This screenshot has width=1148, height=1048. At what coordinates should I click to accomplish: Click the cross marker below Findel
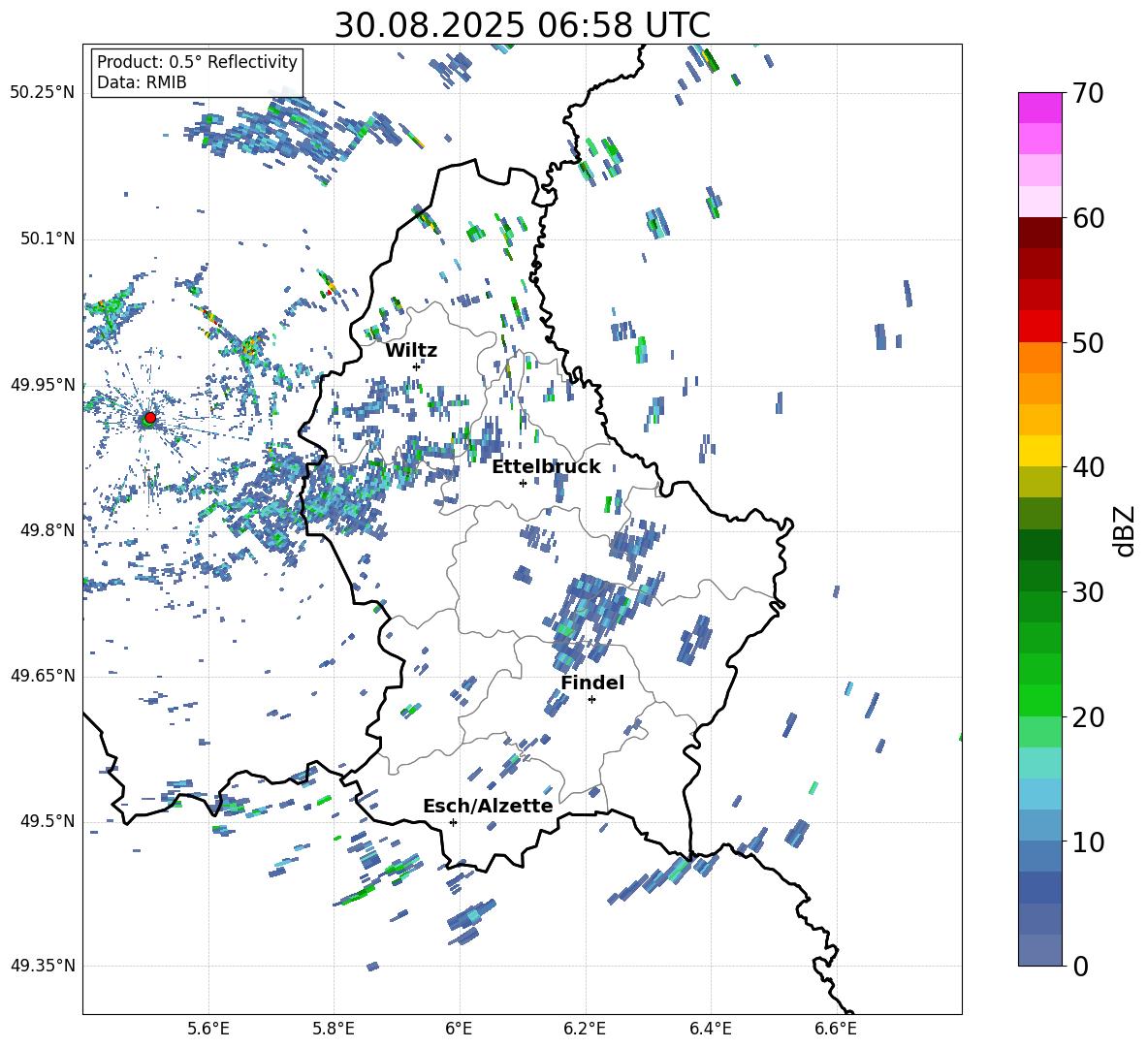point(591,700)
